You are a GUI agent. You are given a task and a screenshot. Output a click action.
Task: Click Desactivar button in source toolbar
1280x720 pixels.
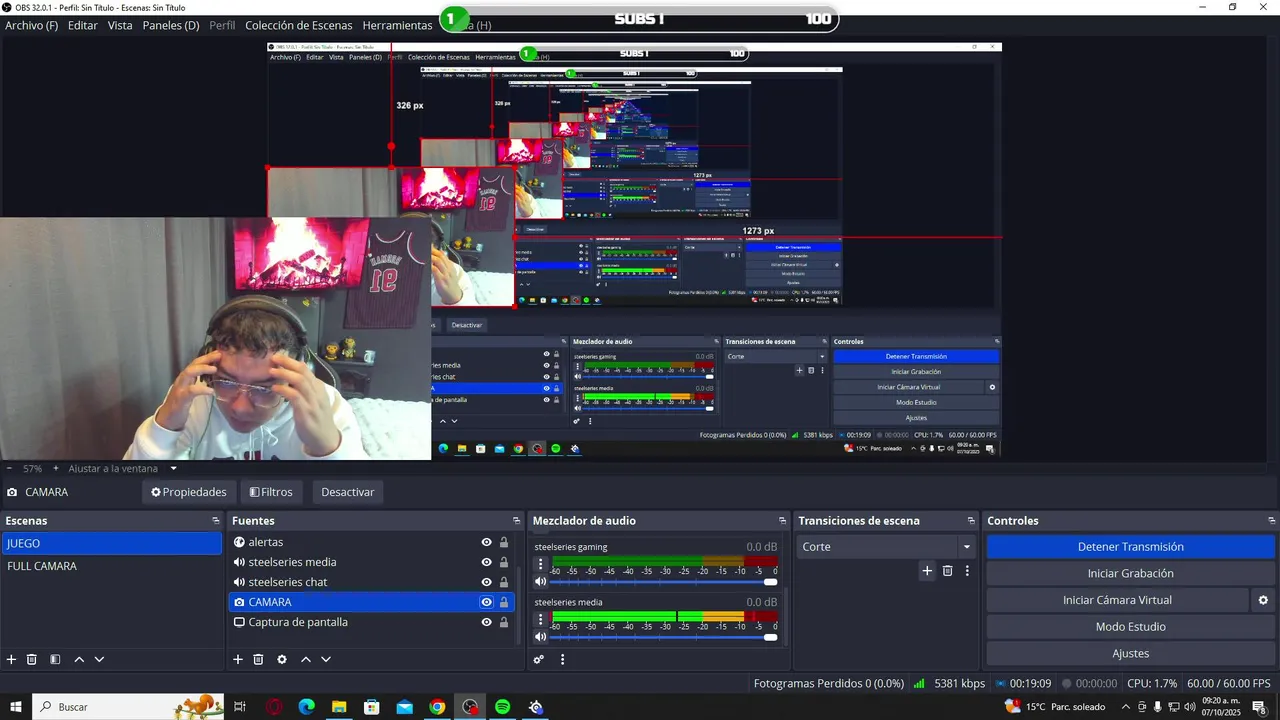[347, 492]
